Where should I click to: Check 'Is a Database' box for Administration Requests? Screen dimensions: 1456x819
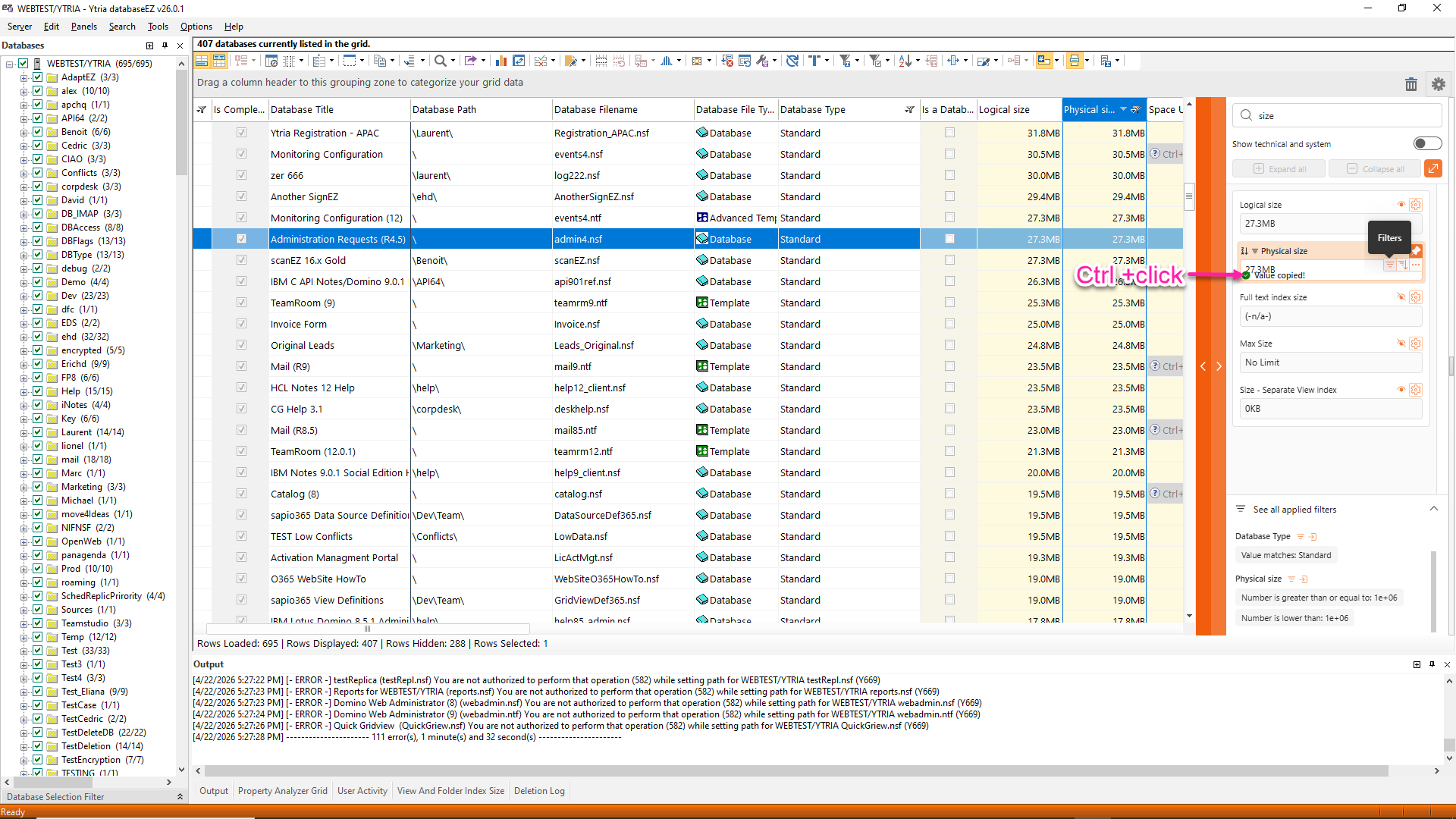click(949, 239)
